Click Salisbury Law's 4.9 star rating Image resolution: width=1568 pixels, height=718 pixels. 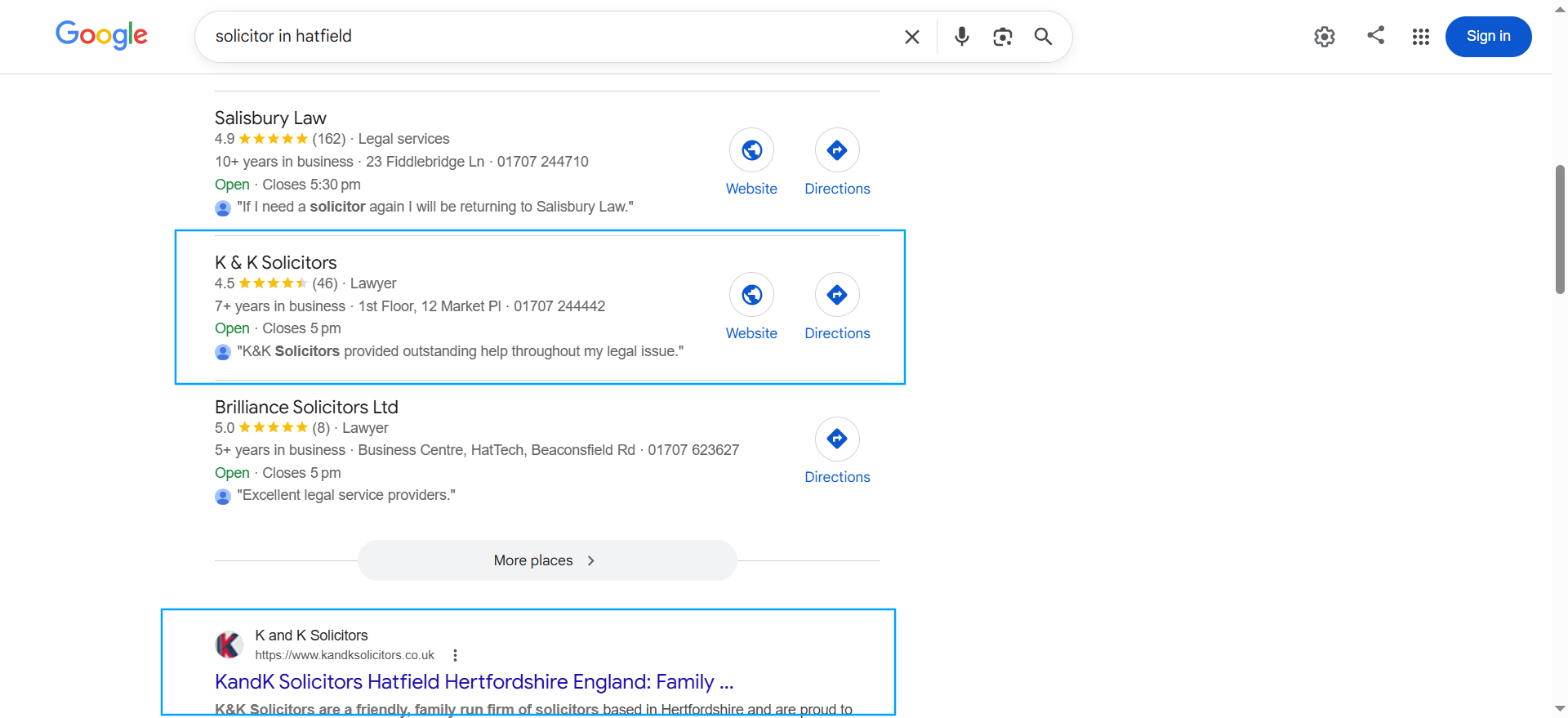(x=261, y=139)
